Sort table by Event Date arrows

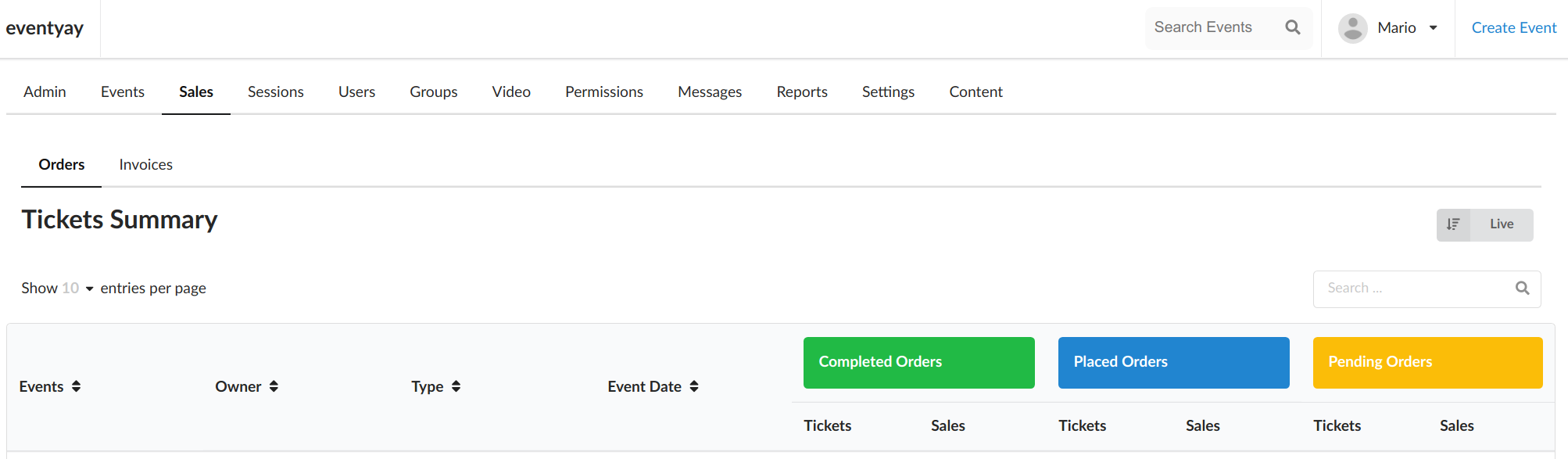[x=694, y=386]
